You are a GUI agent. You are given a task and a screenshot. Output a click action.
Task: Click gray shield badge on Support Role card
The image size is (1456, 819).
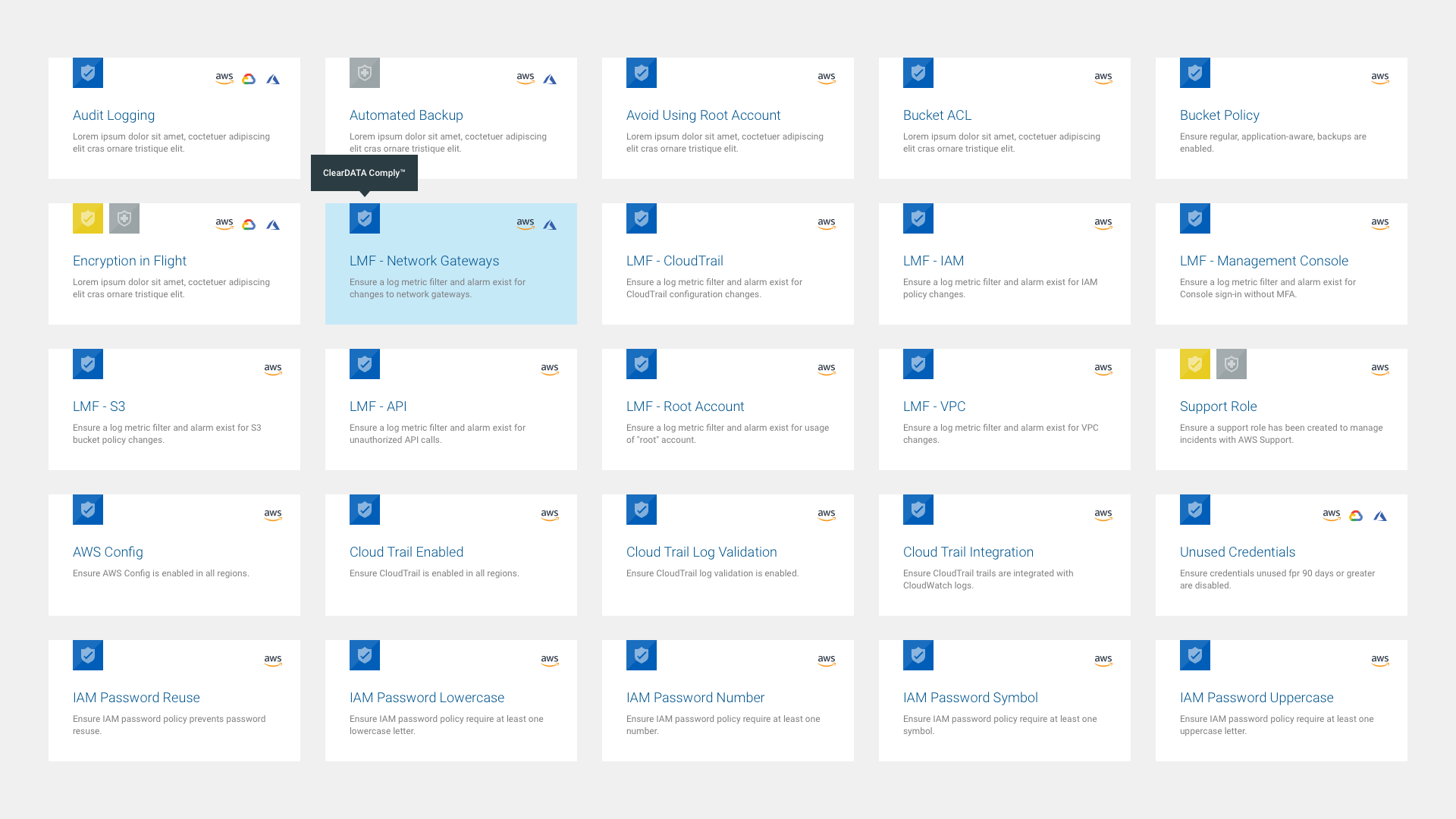(1232, 364)
